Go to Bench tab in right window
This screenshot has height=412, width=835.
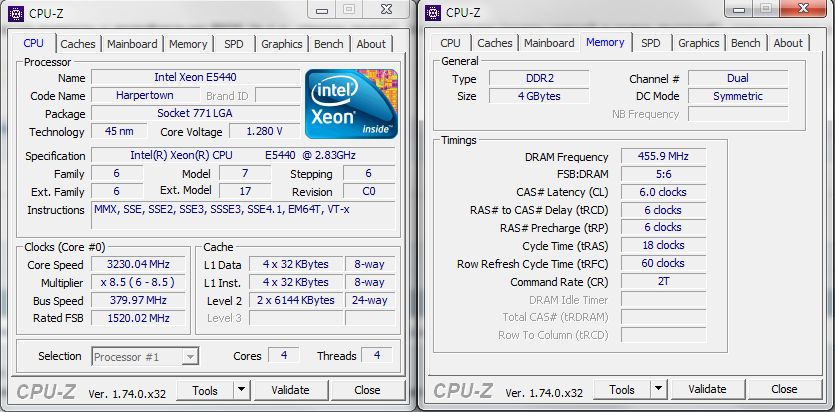(746, 43)
